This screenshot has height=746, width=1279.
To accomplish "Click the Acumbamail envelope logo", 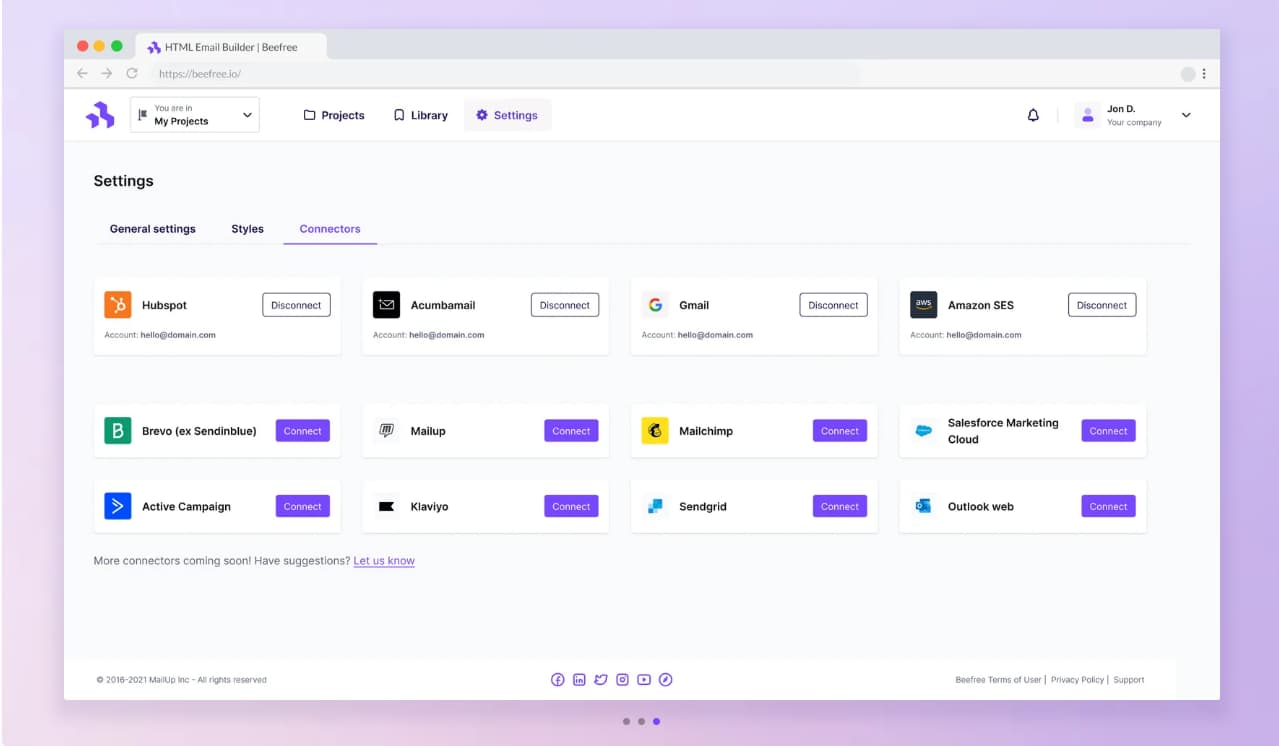I will [x=386, y=305].
